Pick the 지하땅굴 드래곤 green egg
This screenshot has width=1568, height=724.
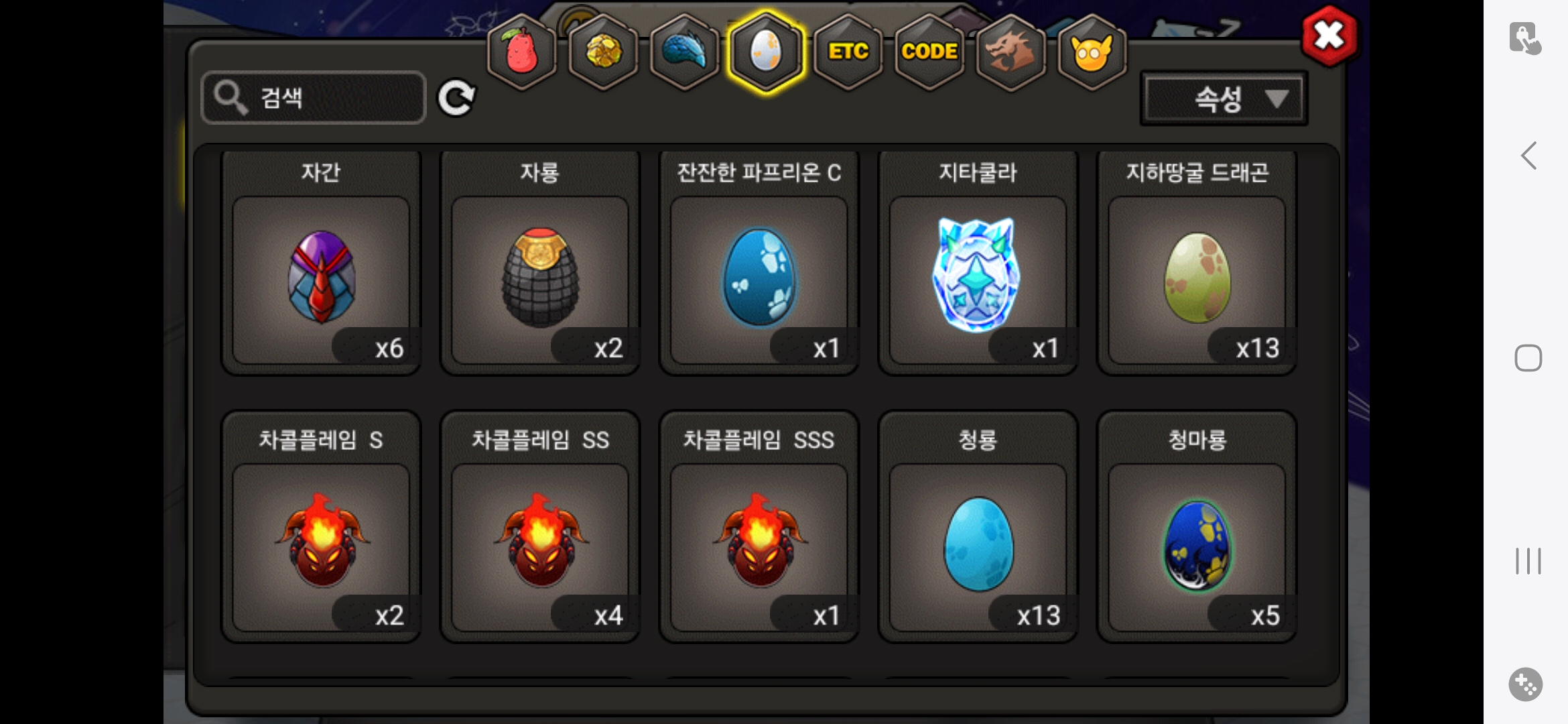pyautogui.click(x=1197, y=263)
